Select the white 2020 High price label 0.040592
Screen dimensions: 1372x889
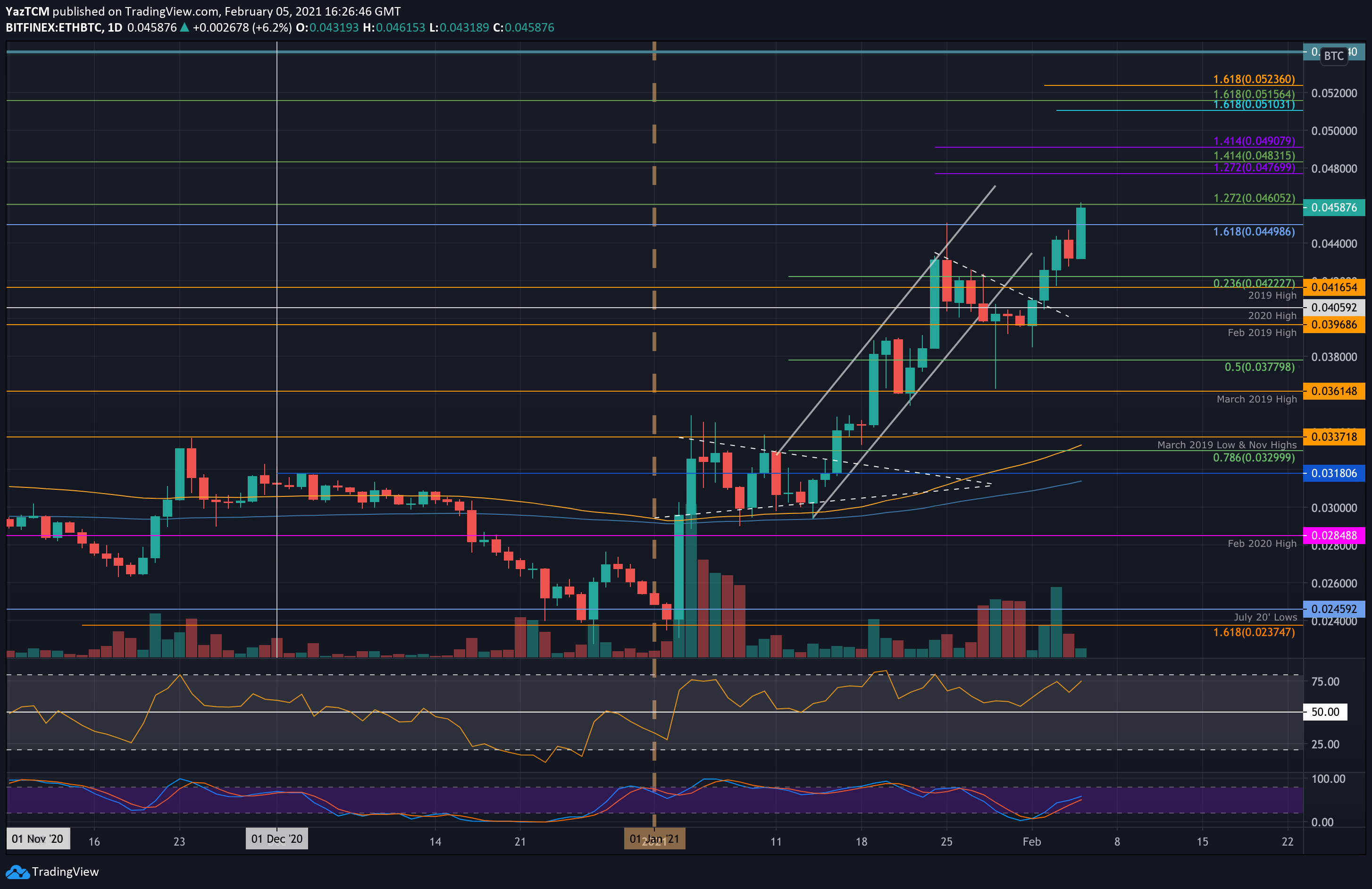click(1335, 308)
